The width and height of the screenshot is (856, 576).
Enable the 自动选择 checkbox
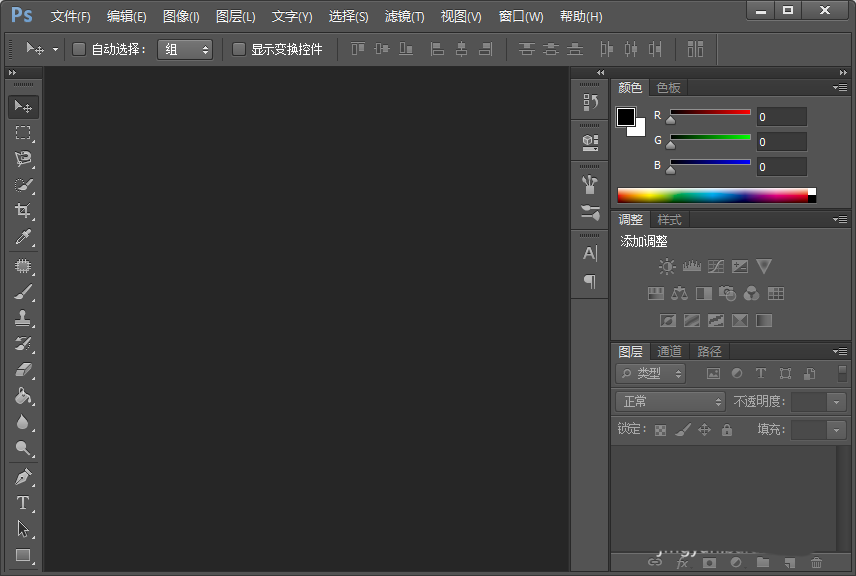click(79, 50)
